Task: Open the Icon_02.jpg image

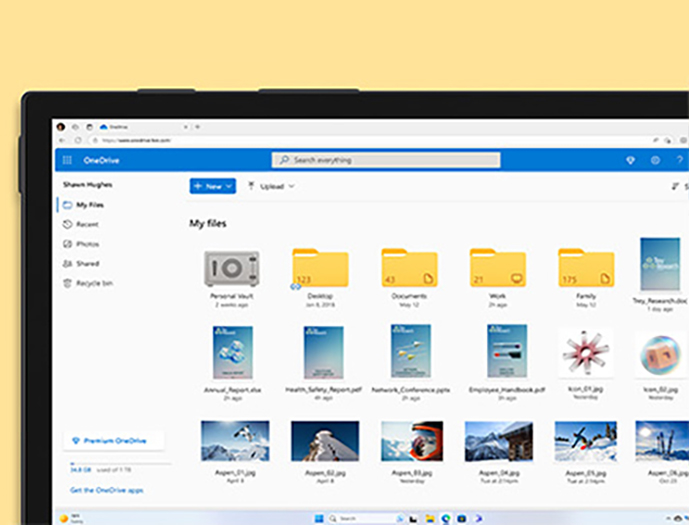Action: click(662, 355)
